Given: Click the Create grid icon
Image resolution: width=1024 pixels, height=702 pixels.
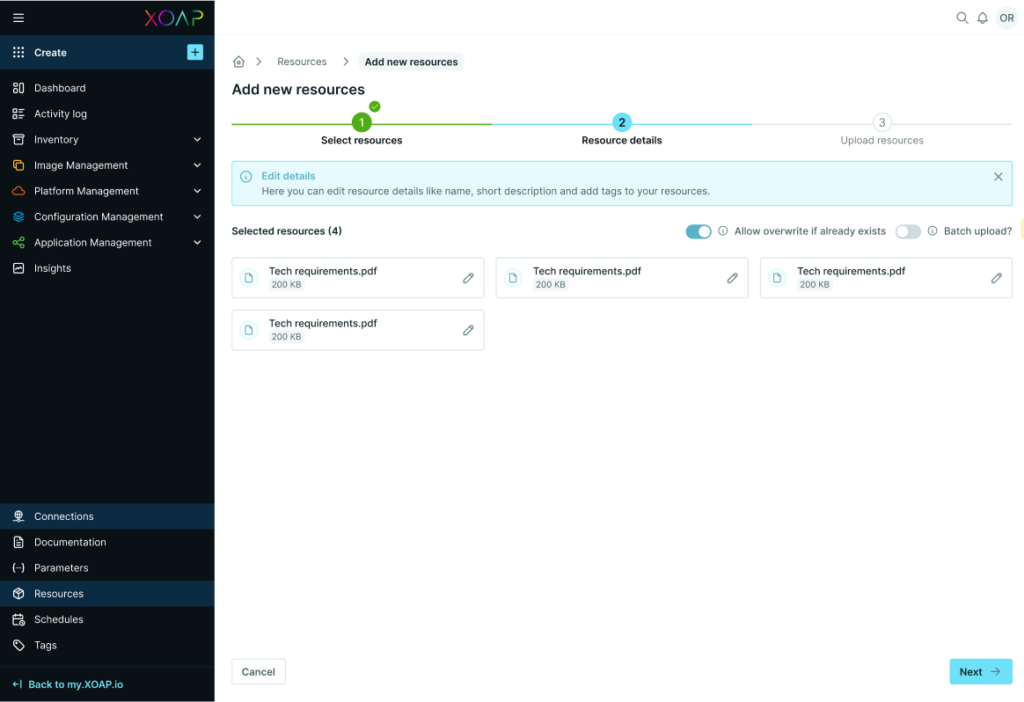Looking at the screenshot, I should (18, 52).
